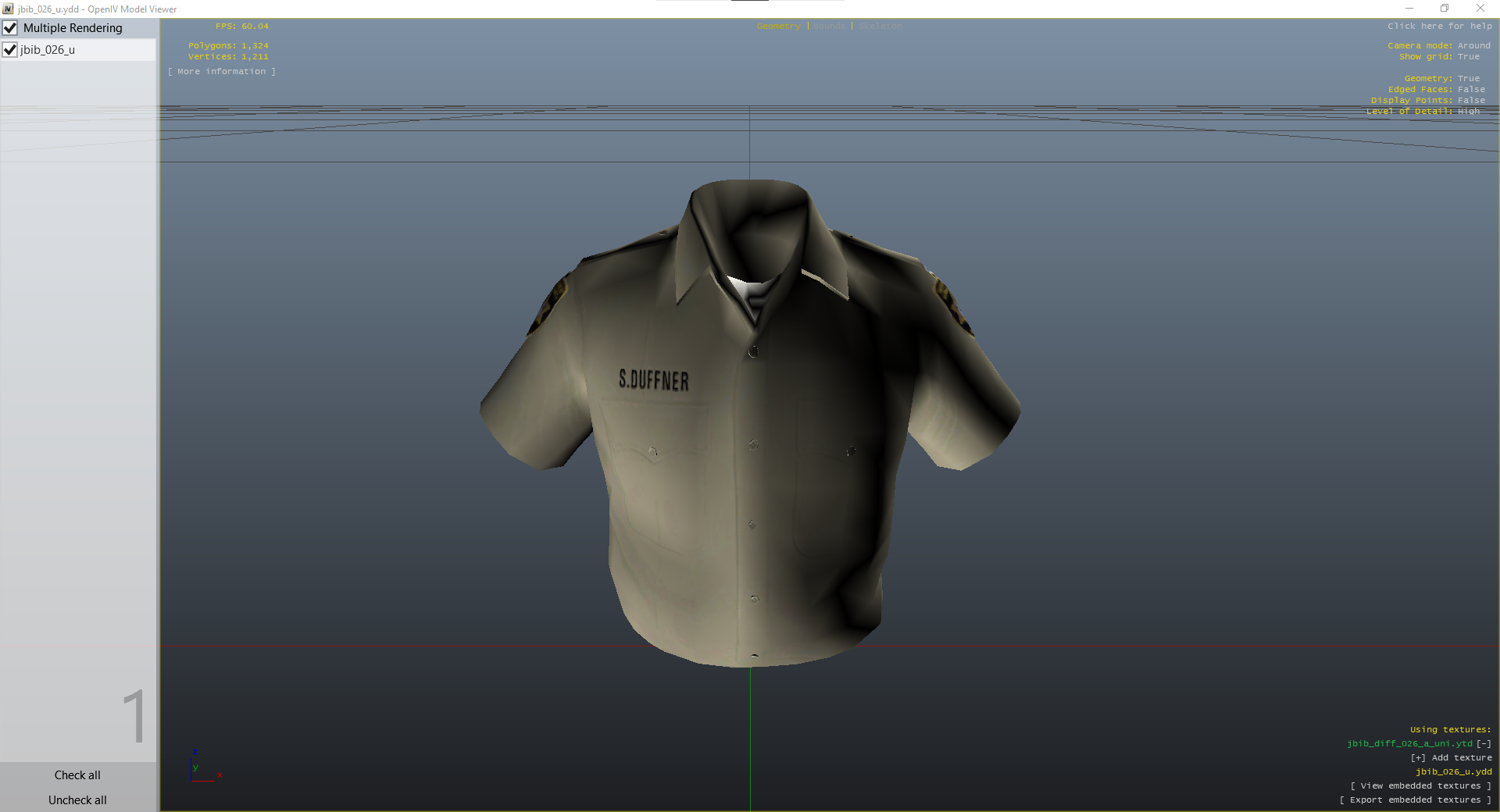Restore down the Model Viewer window
1500x812 pixels.
[x=1445, y=9]
